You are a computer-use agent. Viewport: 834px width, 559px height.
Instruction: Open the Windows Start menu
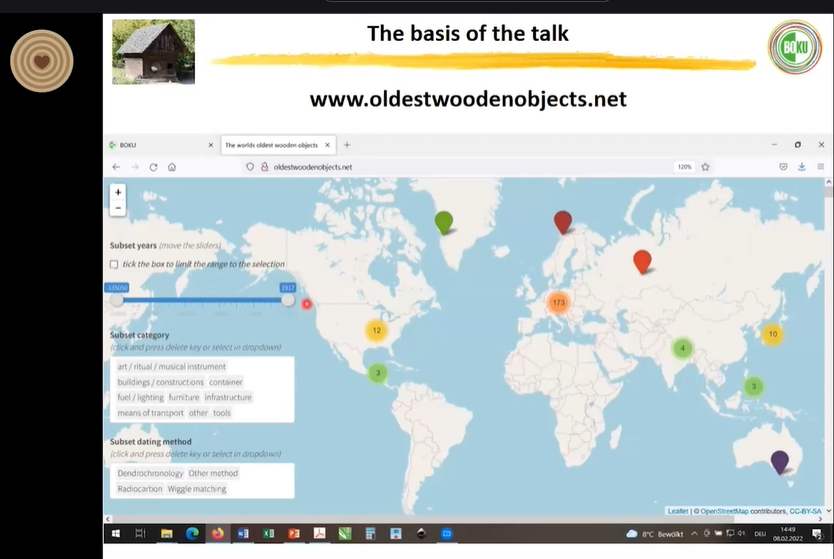pyautogui.click(x=115, y=533)
